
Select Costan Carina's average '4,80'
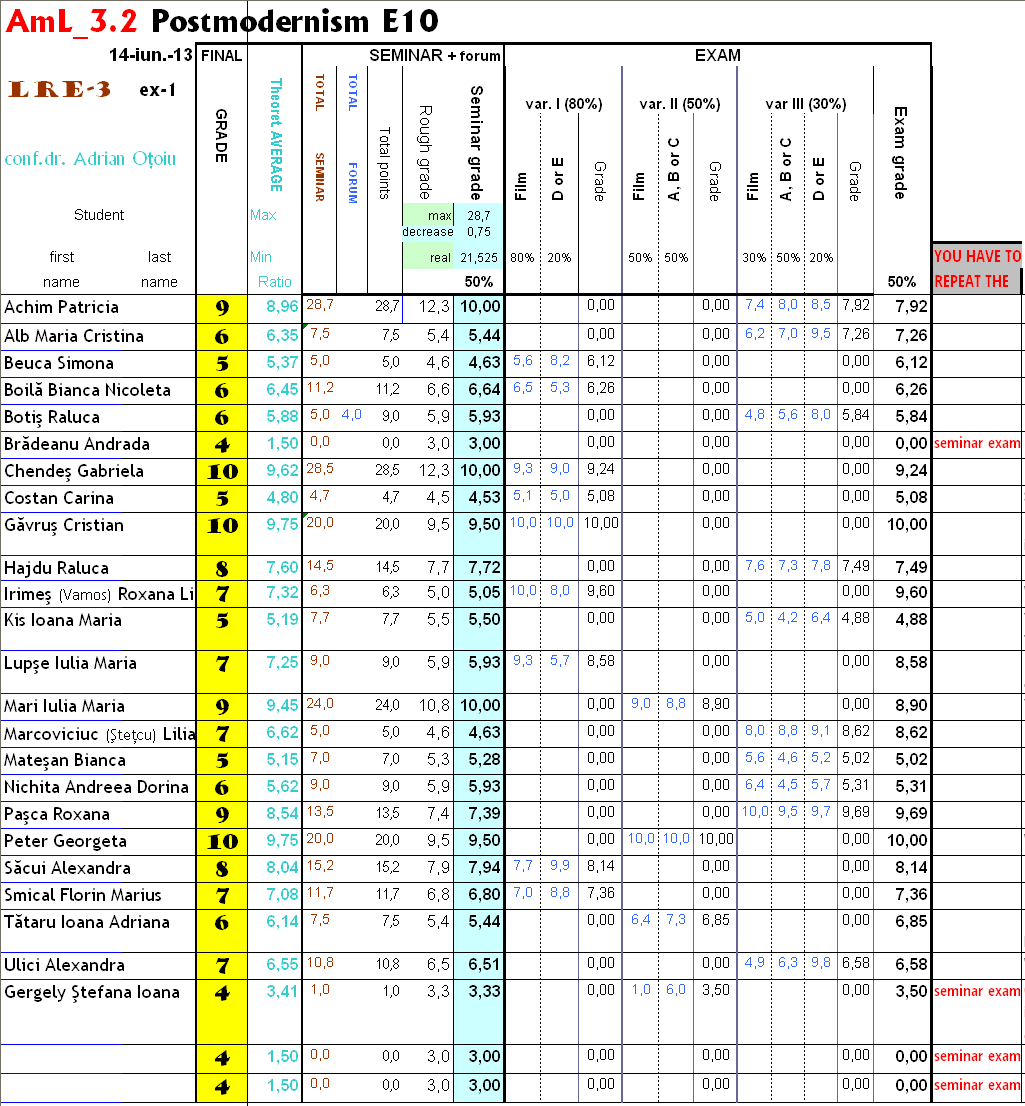[282, 497]
